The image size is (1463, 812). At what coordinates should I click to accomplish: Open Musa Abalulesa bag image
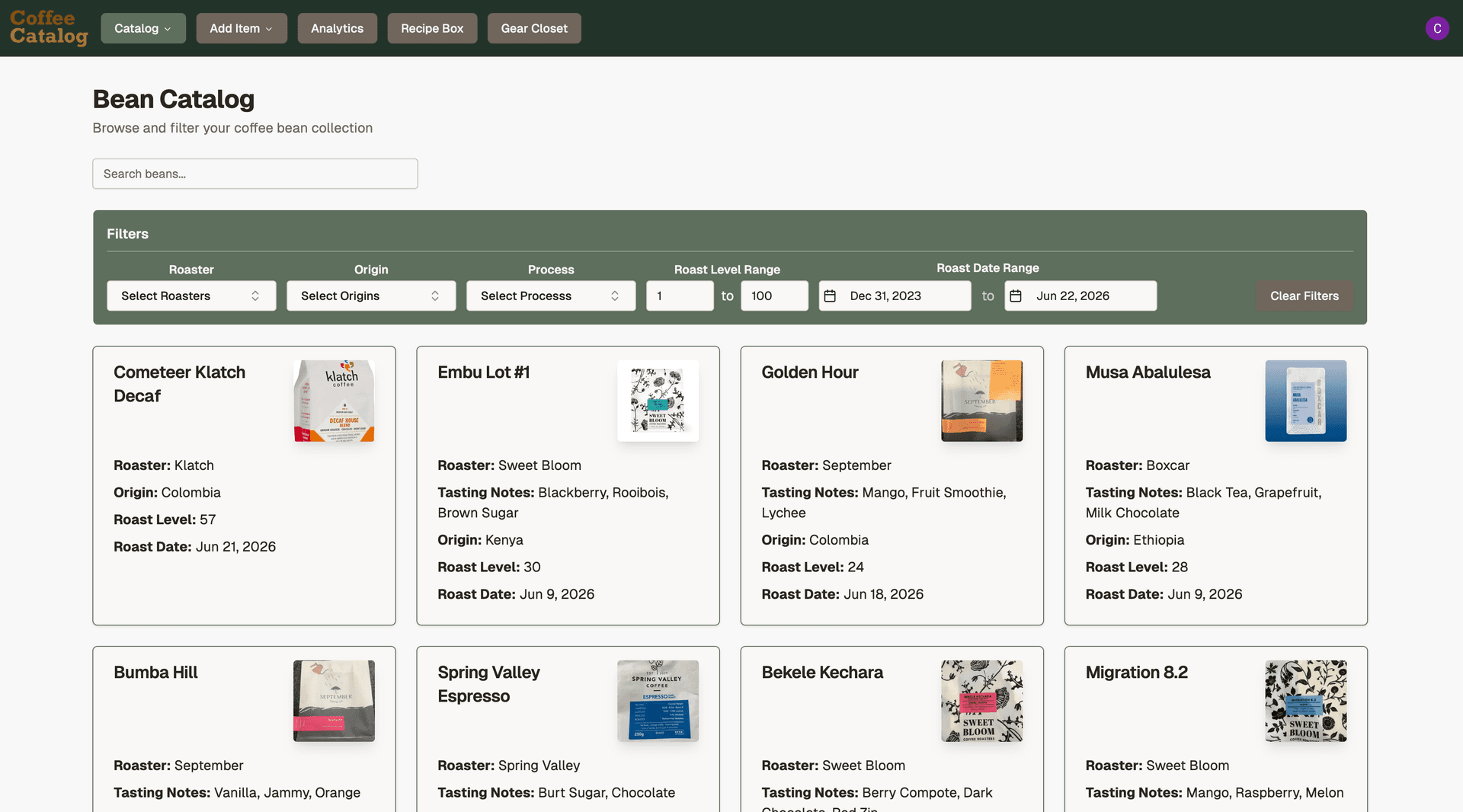(1306, 401)
